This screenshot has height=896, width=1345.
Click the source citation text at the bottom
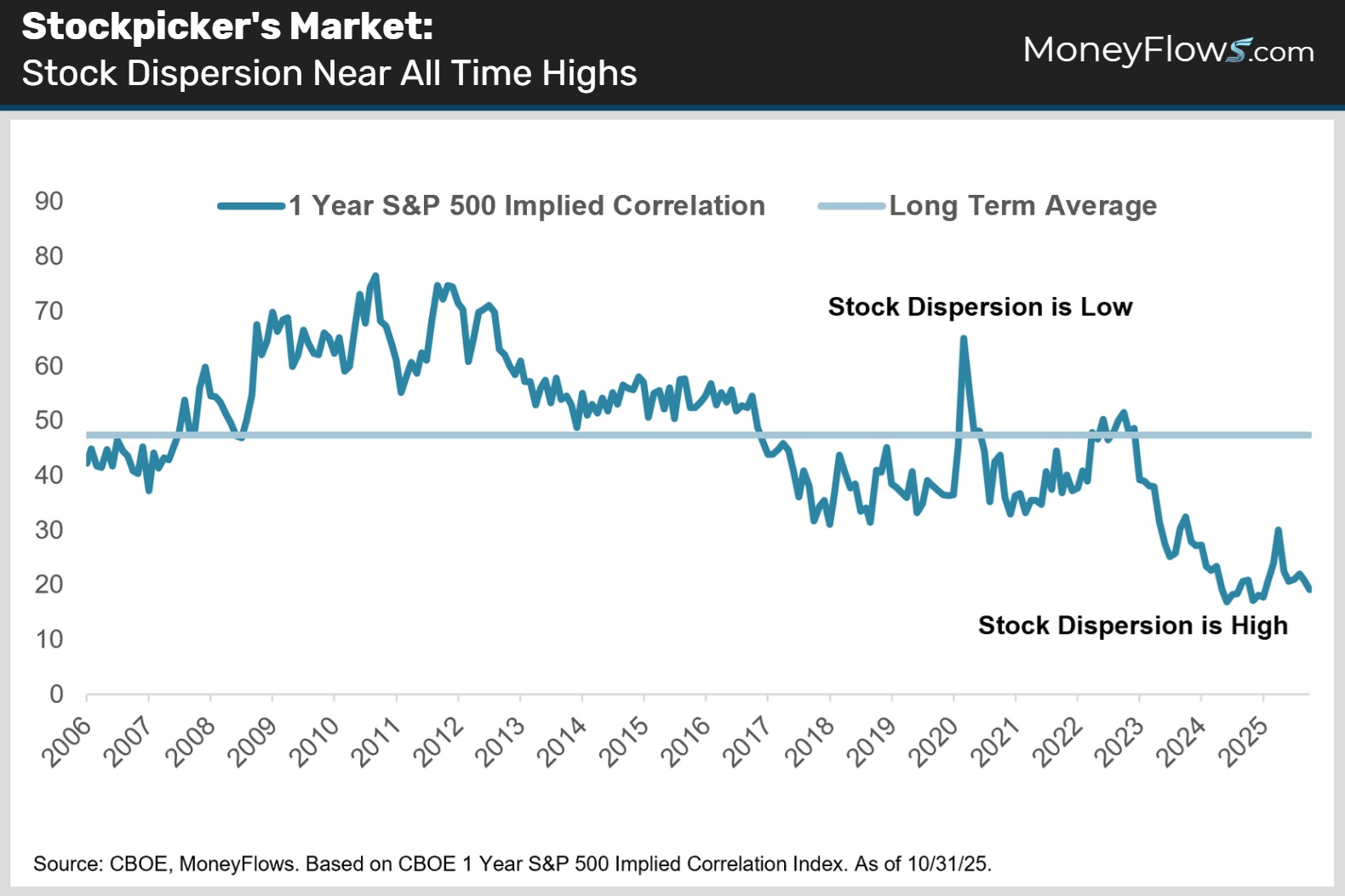(x=512, y=864)
